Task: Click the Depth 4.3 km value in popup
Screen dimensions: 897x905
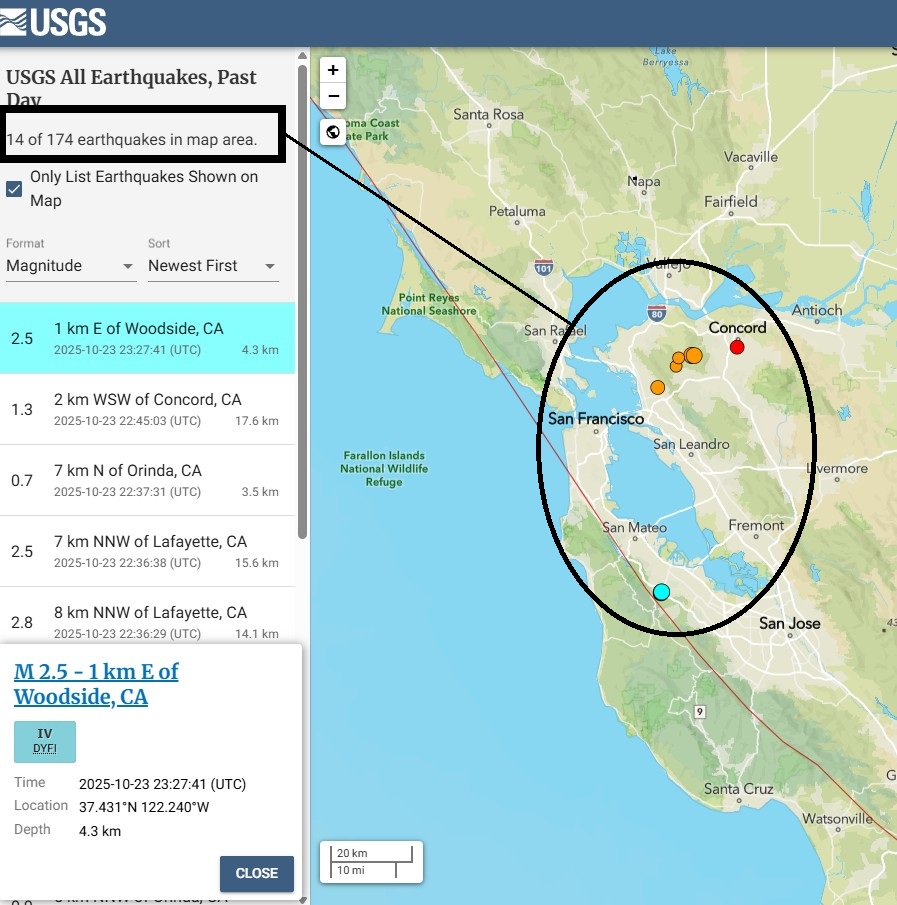Action: (x=100, y=831)
